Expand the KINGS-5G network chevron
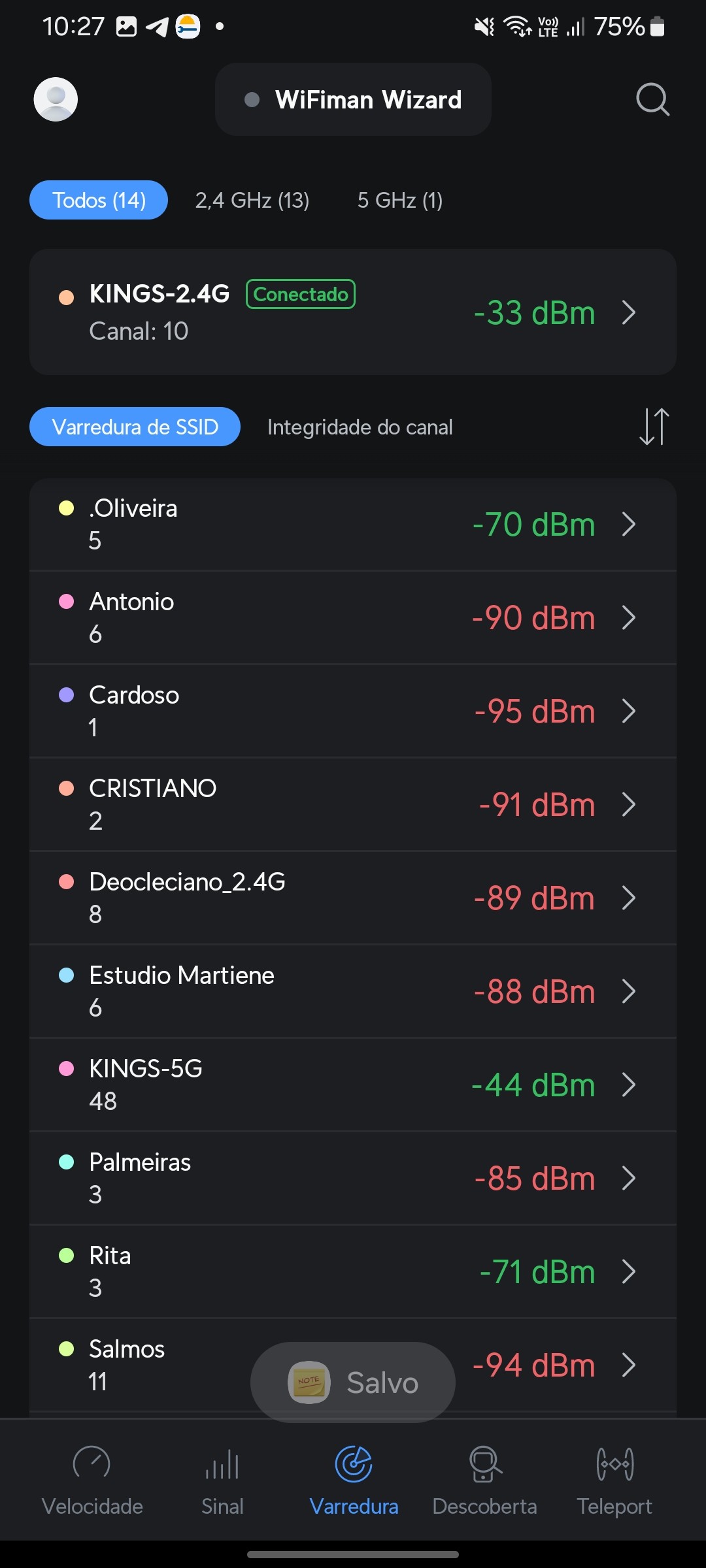The image size is (706, 1568). point(629,1085)
